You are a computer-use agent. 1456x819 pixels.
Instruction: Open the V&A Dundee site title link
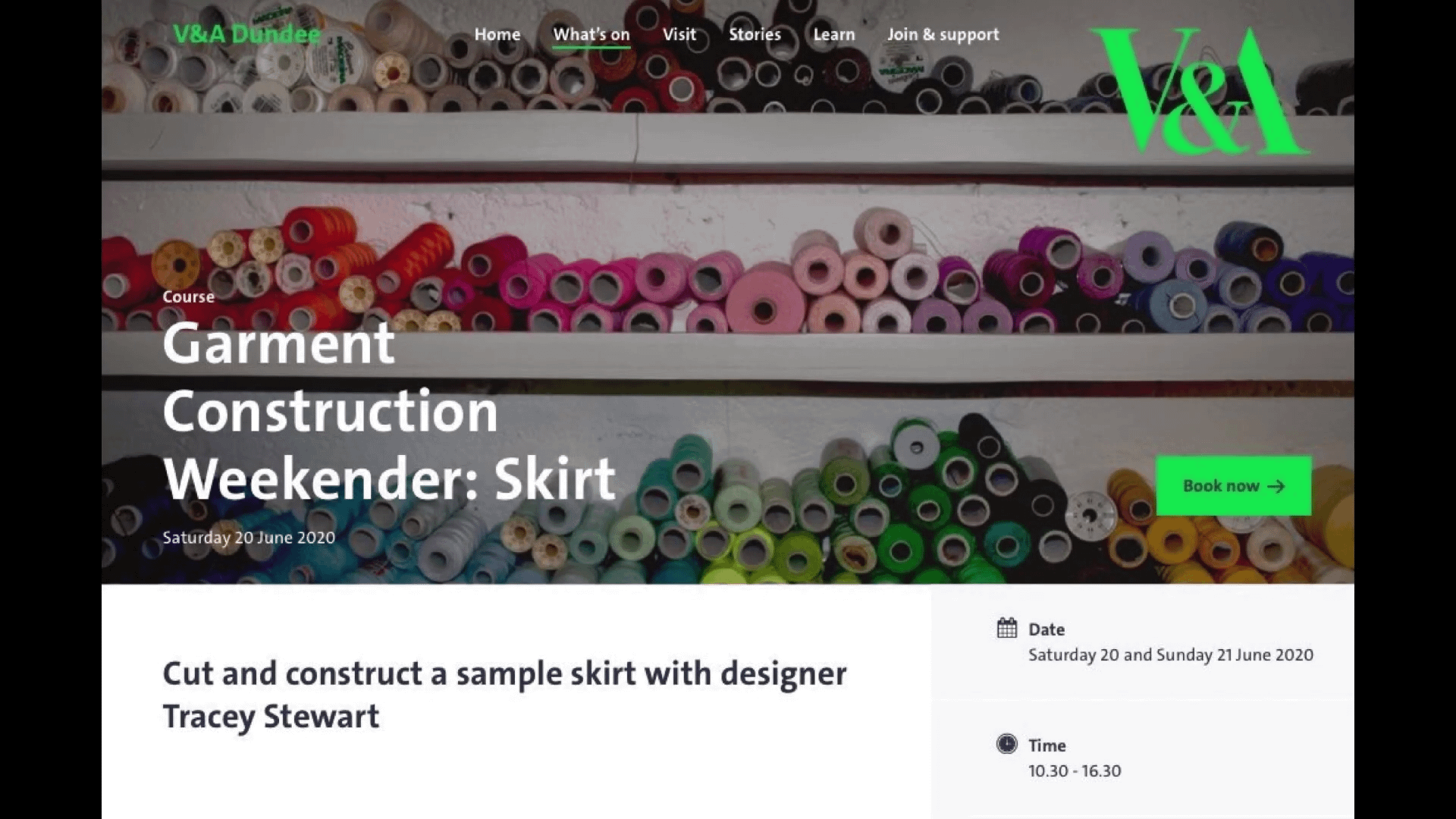click(246, 34)
